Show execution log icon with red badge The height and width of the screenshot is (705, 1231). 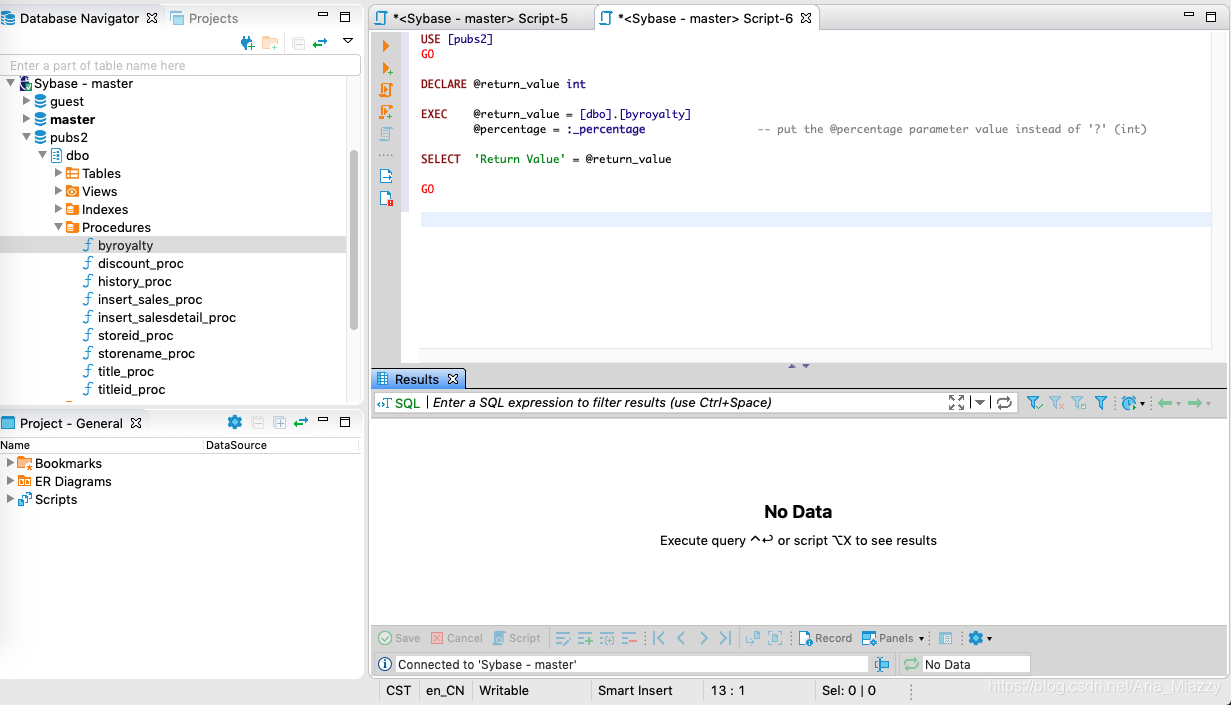coord(386,198)
